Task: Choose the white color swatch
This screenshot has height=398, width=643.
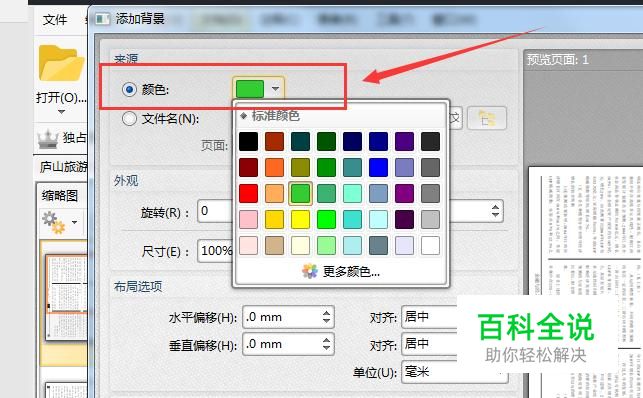Action: 430,246
